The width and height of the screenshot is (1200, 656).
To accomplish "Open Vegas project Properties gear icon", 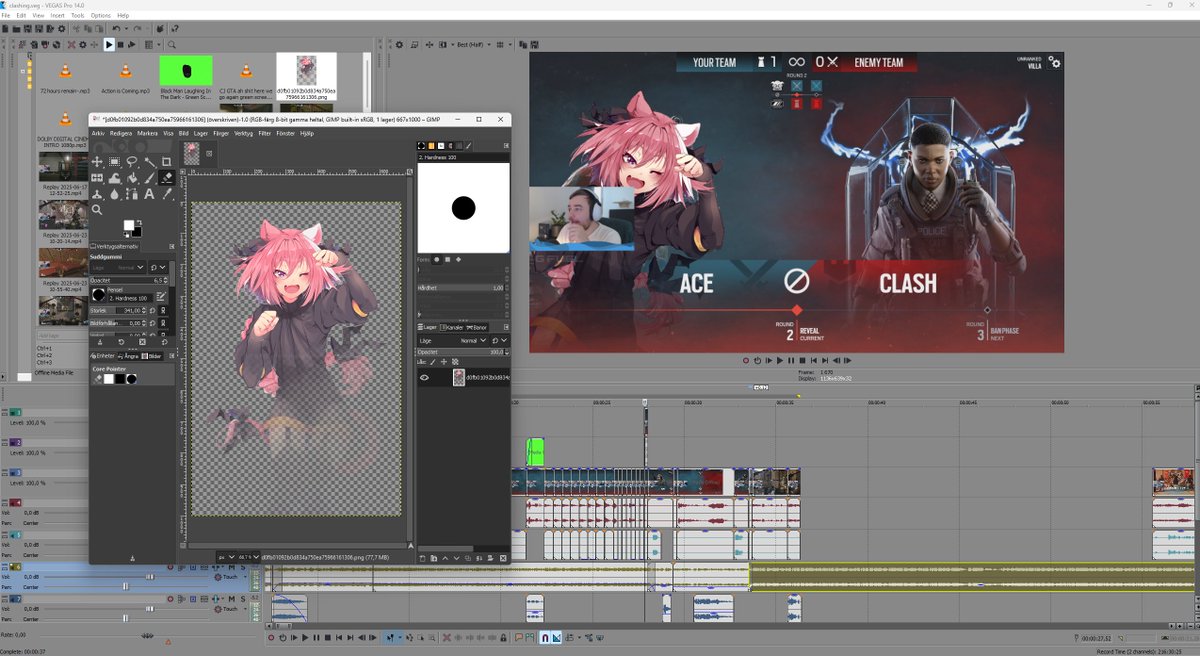I will pos(61,29).
